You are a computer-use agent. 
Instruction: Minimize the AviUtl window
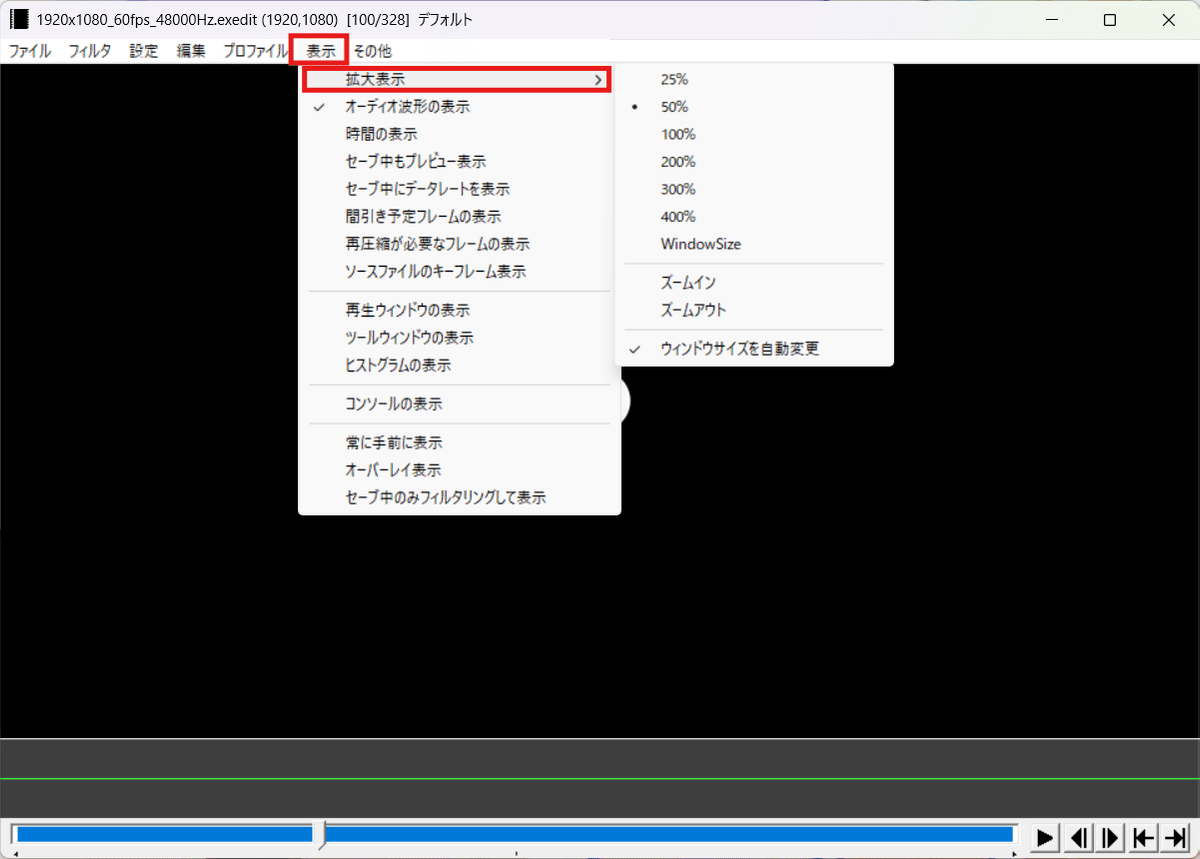click(1052, 20)
